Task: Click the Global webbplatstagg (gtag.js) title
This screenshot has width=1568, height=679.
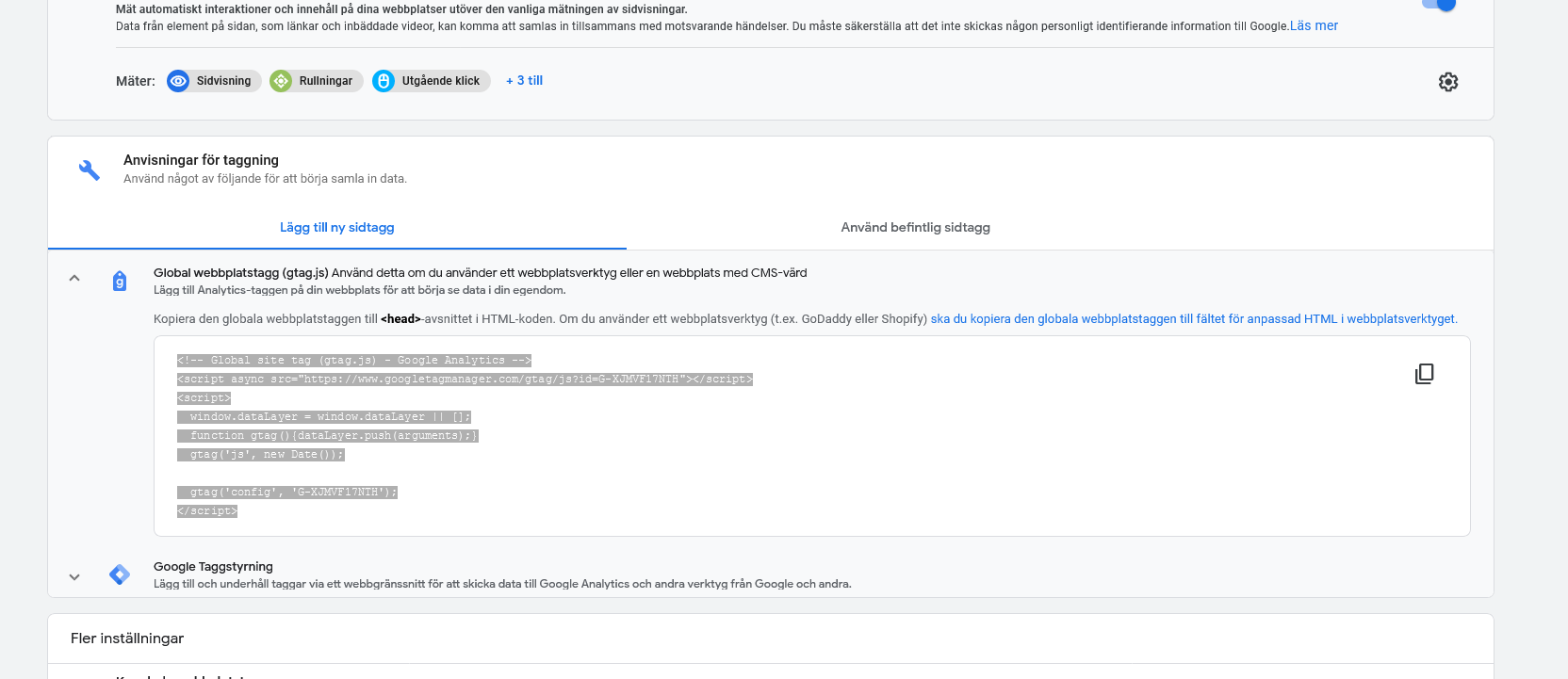Action: tap(241, 273)
